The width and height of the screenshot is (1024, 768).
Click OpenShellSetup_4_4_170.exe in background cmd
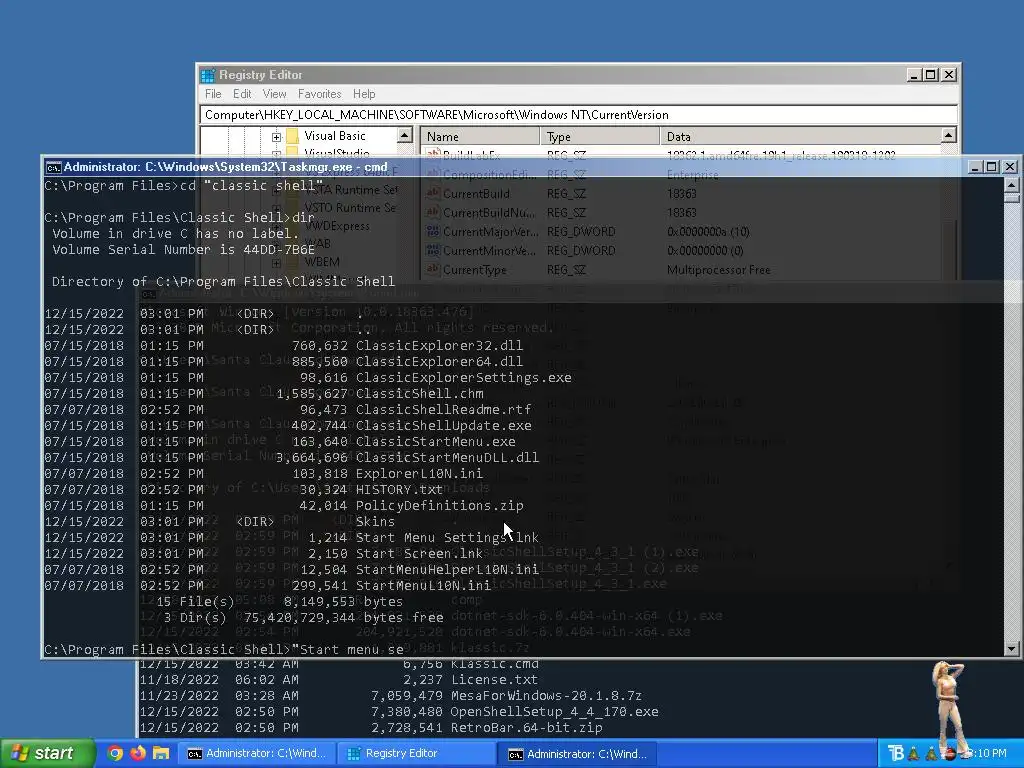pos(554,712)
